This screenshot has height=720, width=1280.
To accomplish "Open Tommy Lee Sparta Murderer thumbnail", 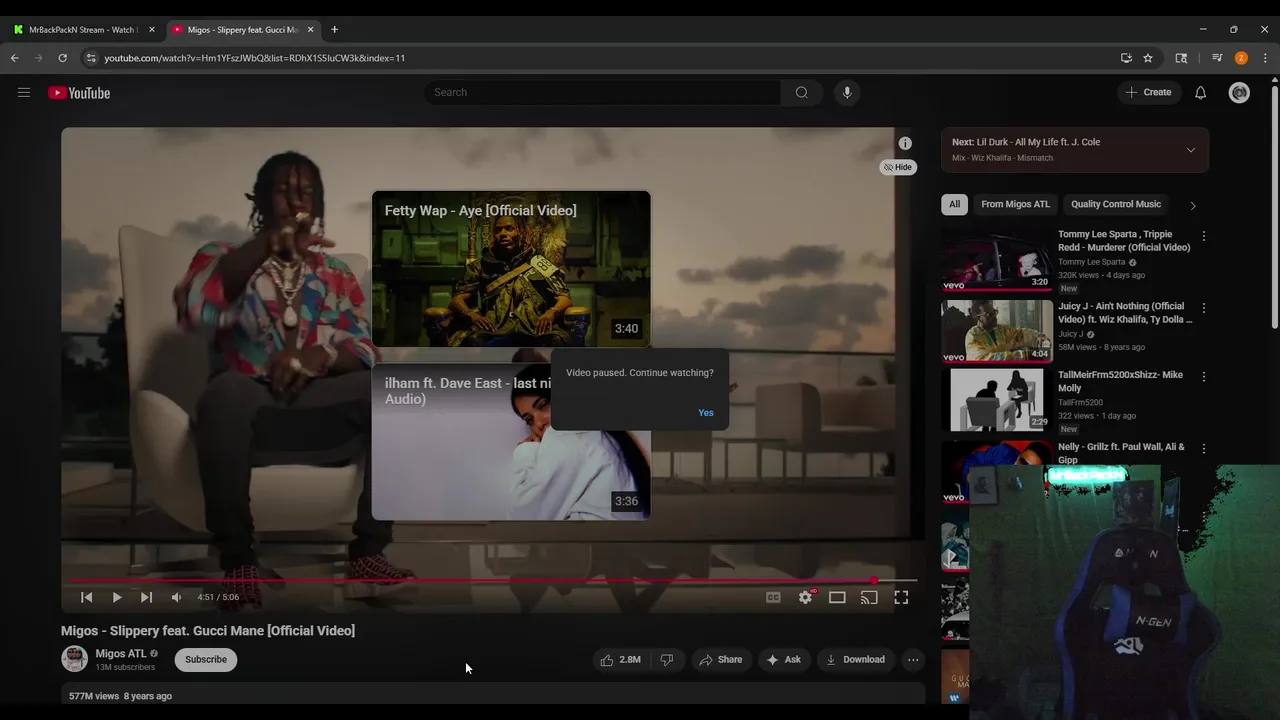I will tap(997, 260).
